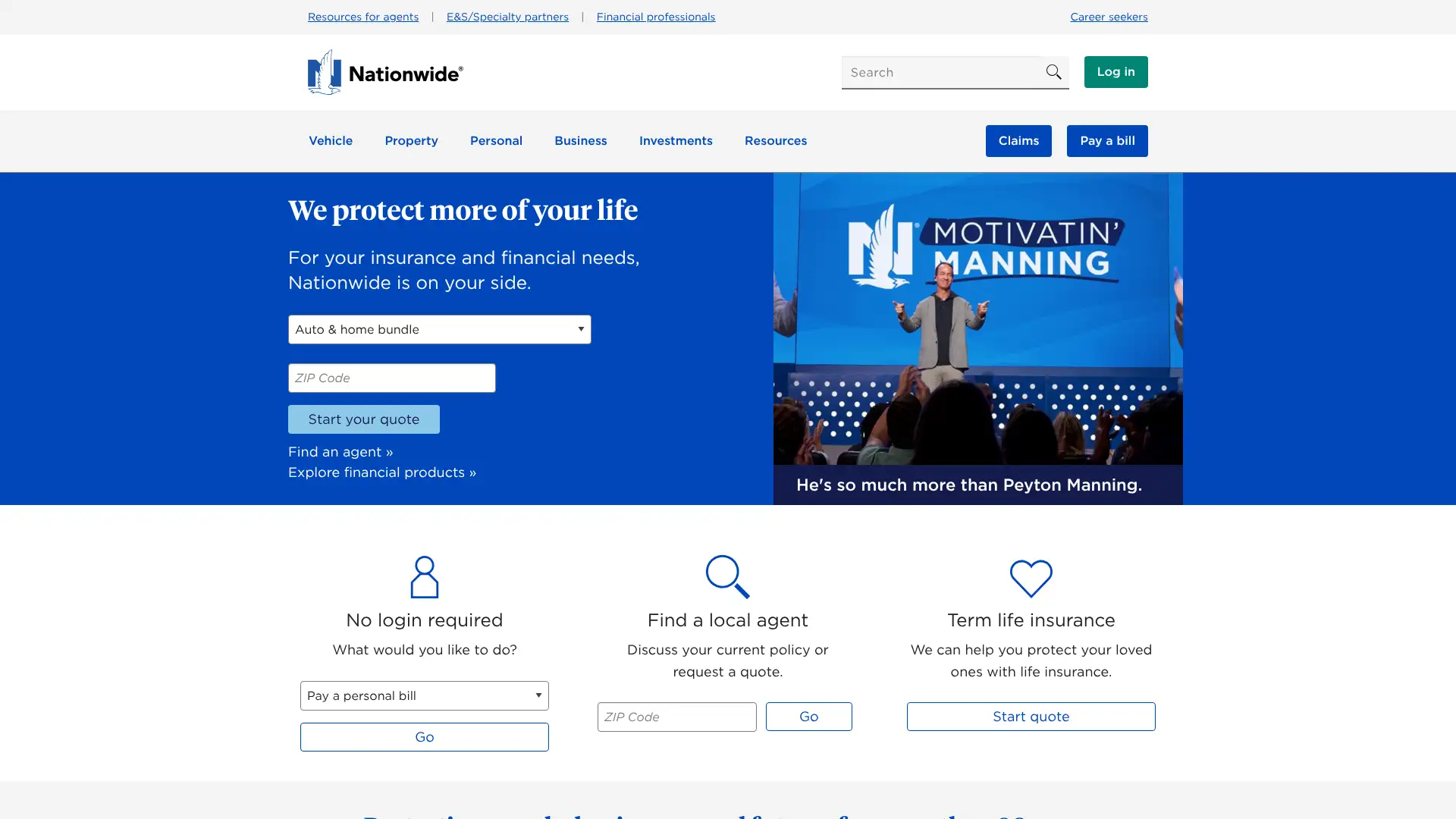Click Start quote for term life insurance
This screenshot has width=1456, height=819.
pyautogui.click(x=1031, y=717)
